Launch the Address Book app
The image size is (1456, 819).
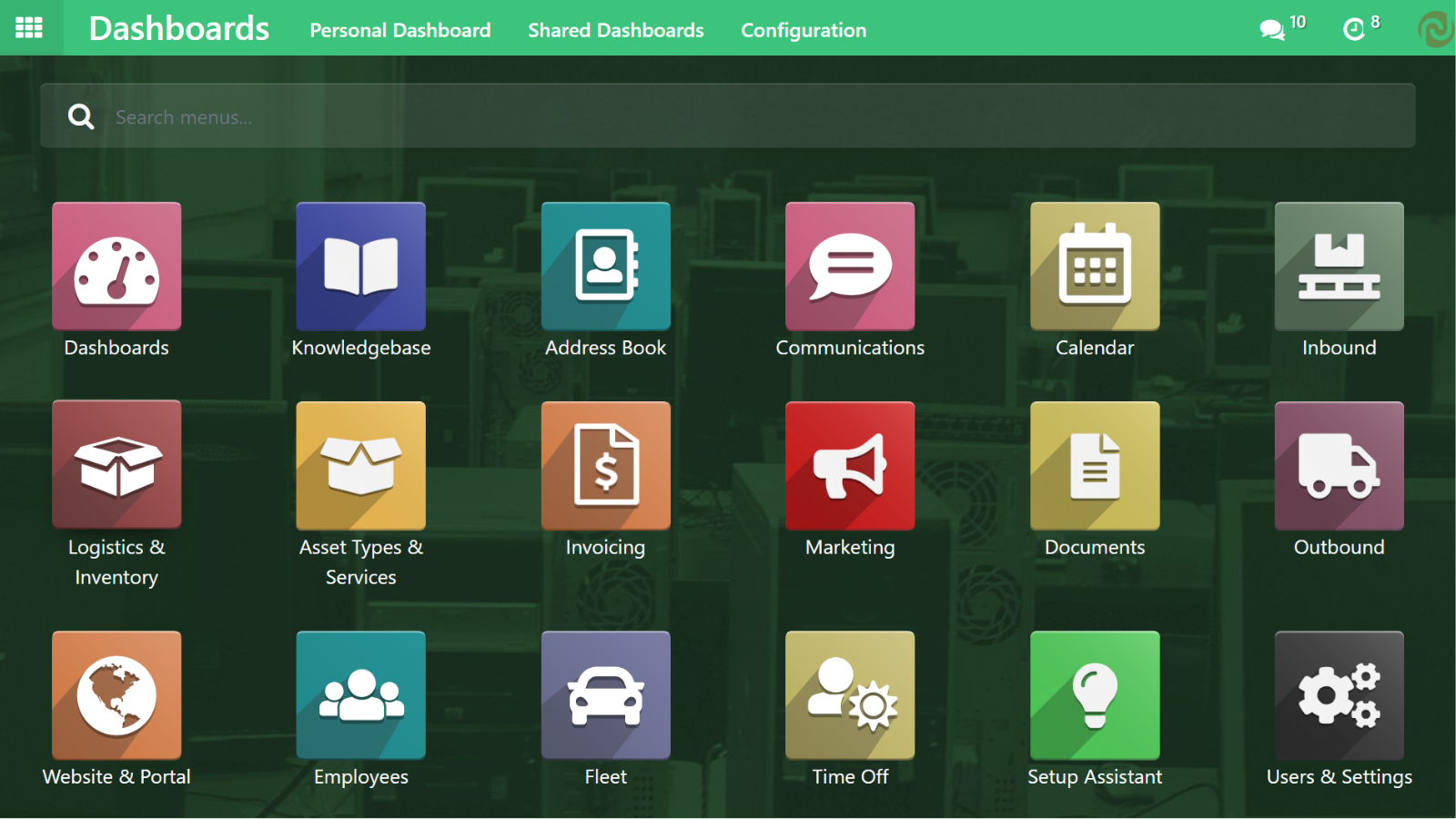click(x=605, y=267)
